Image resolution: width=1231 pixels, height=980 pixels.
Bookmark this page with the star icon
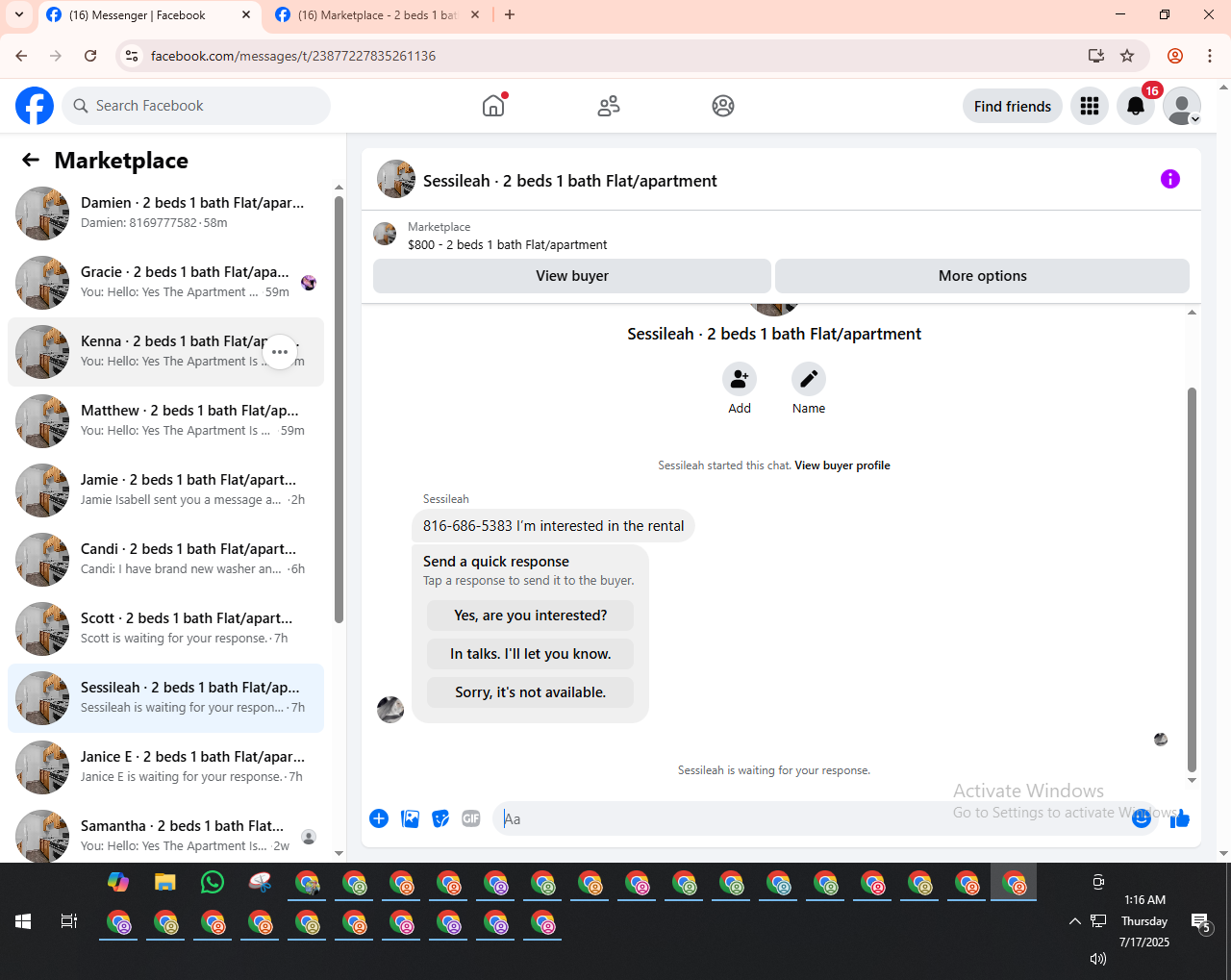tap(1127, 56)
